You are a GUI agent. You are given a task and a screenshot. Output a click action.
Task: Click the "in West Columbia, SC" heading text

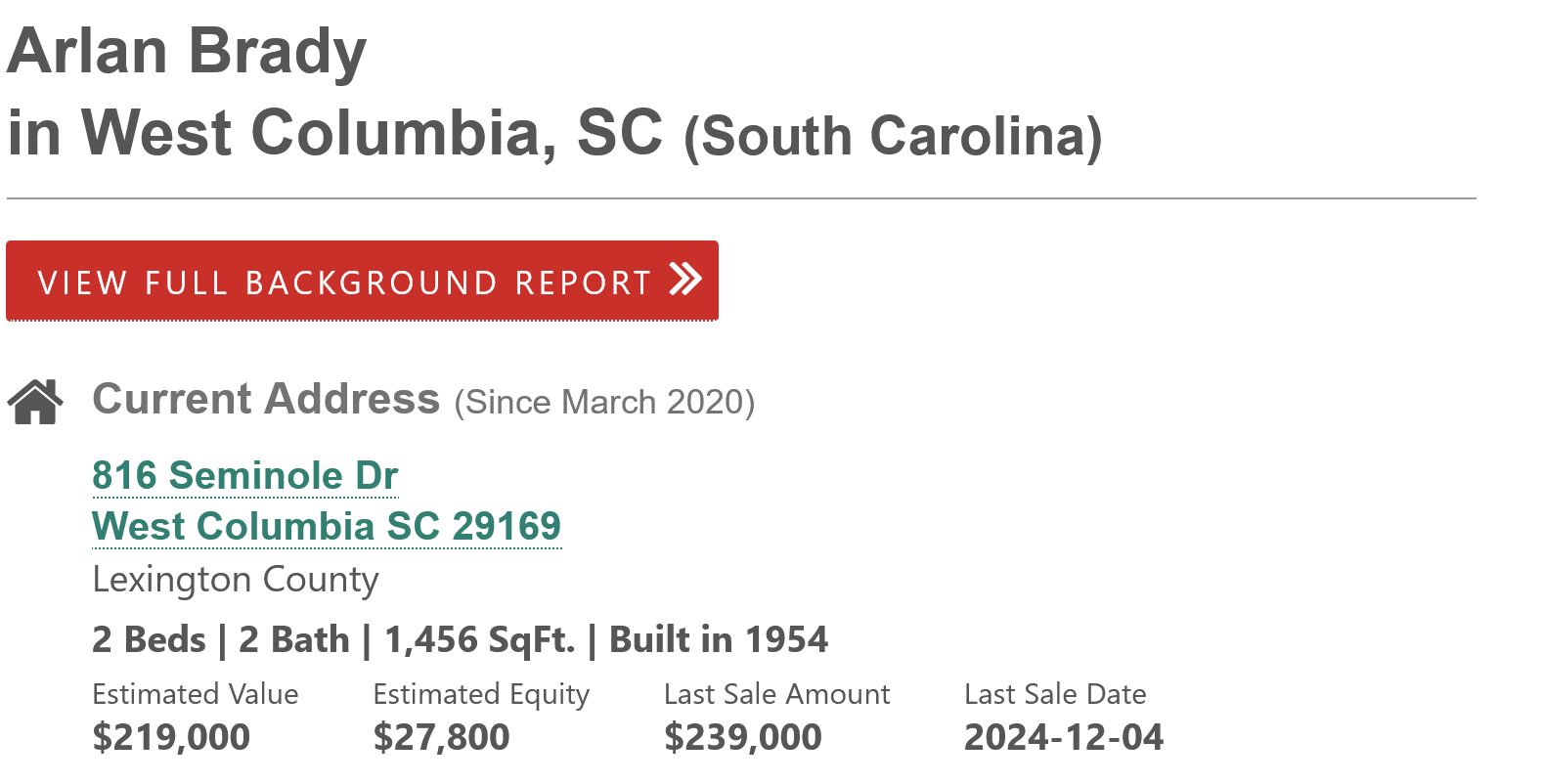coord(334,133)
